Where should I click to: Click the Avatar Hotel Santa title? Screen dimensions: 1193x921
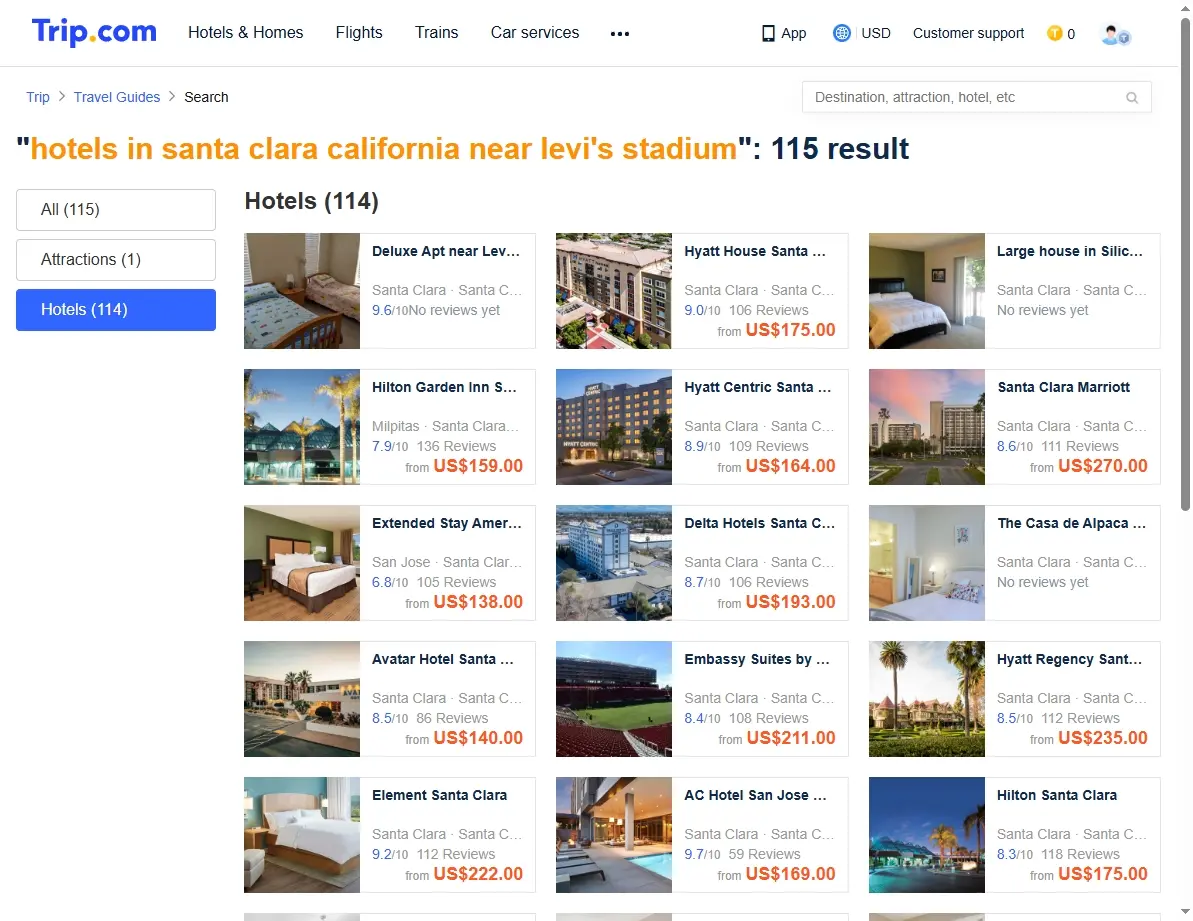443,660
